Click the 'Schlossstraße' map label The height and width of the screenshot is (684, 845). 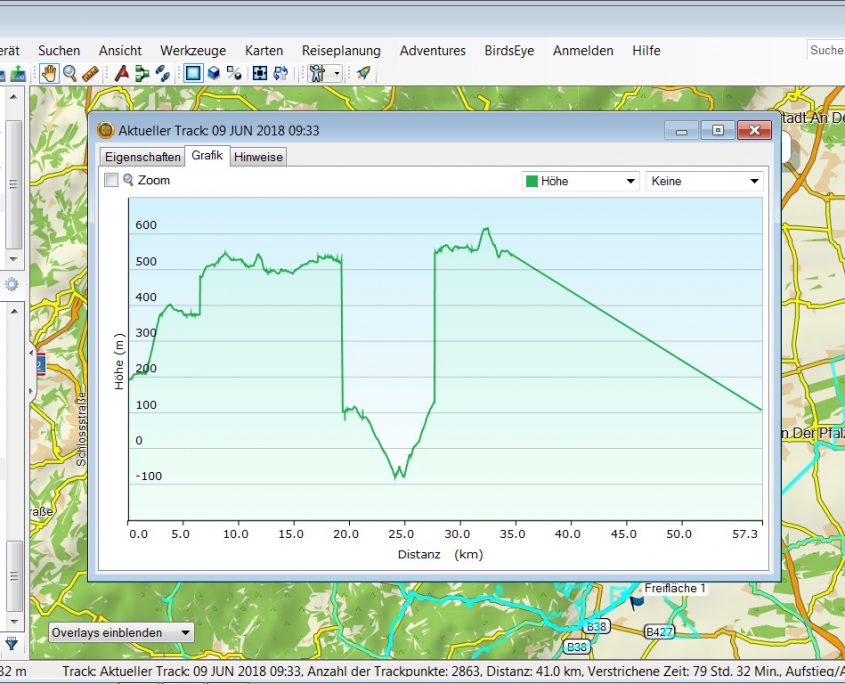(81, 429)
